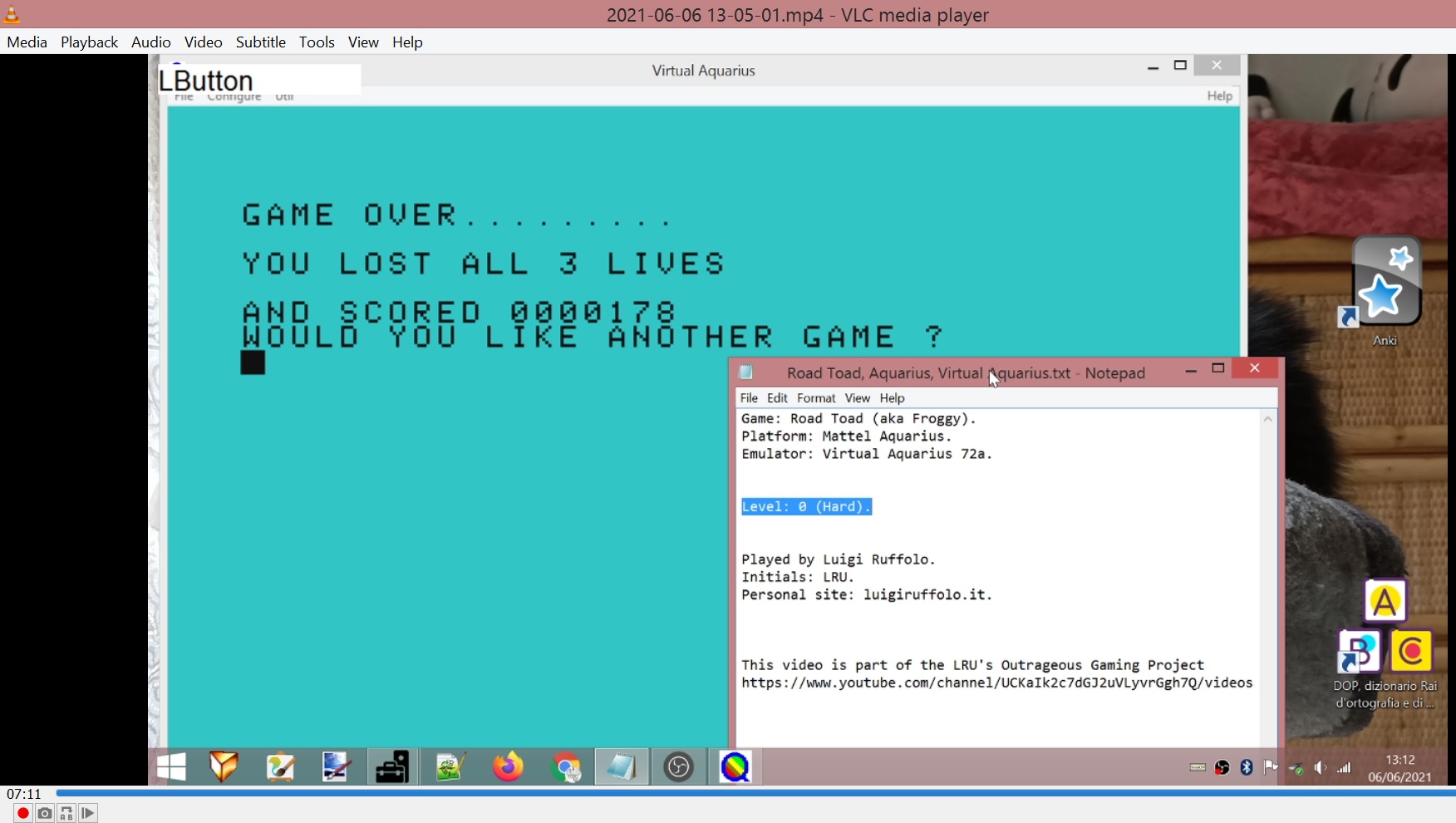Click the YouTube channel URL in Notepad
The image size is (1456, 823).
[x=996, y=683]
